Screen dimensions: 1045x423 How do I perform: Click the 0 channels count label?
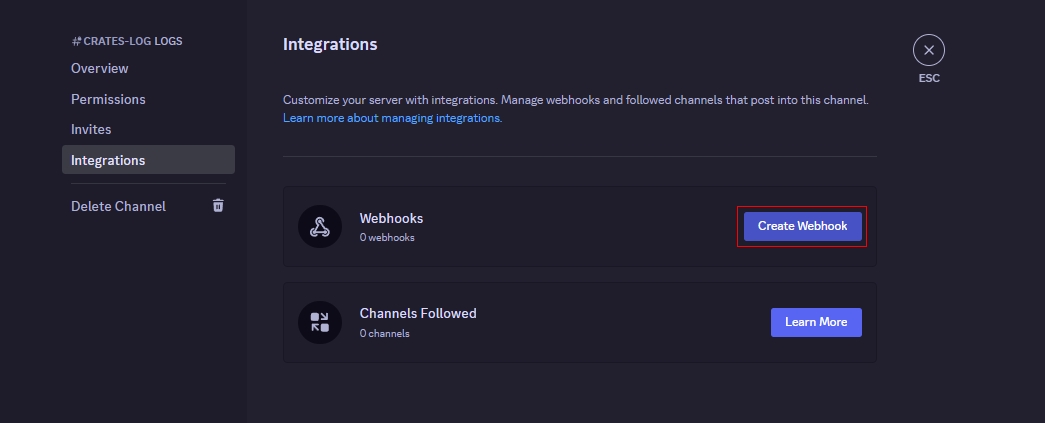[384, 333]
